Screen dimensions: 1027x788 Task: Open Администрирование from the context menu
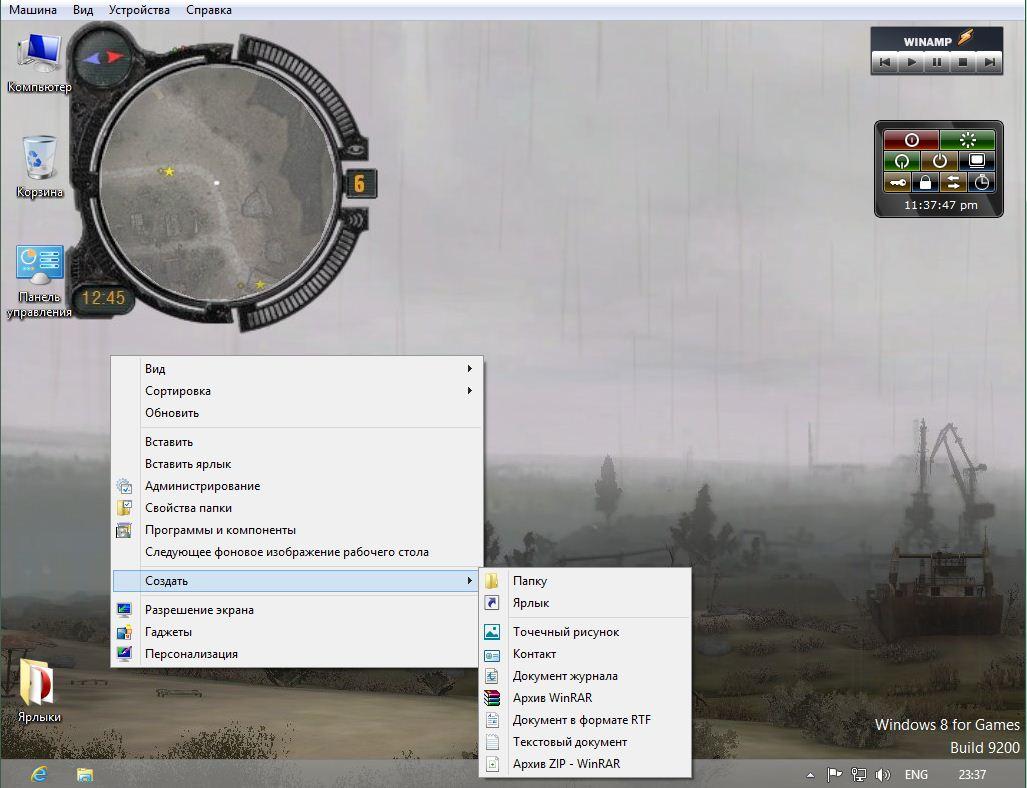pos(297,486)
